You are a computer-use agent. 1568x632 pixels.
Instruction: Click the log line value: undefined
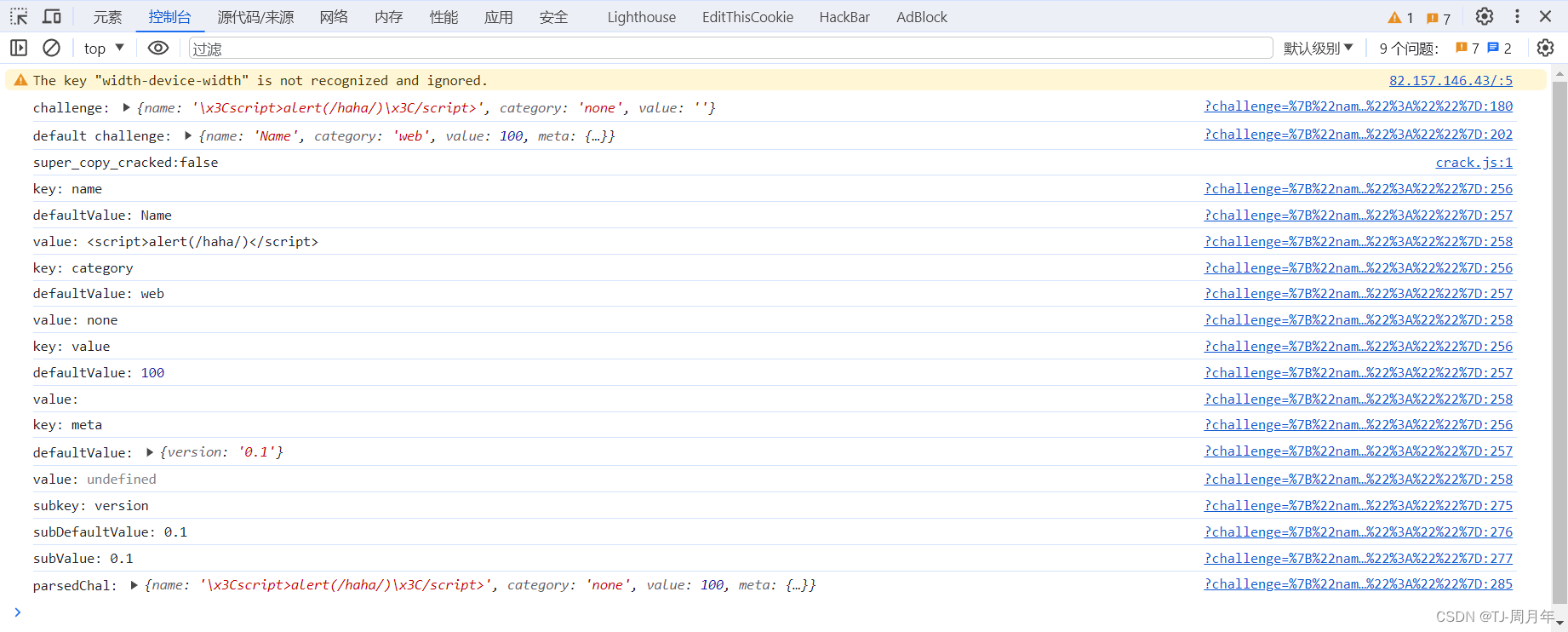coord(94,479)
